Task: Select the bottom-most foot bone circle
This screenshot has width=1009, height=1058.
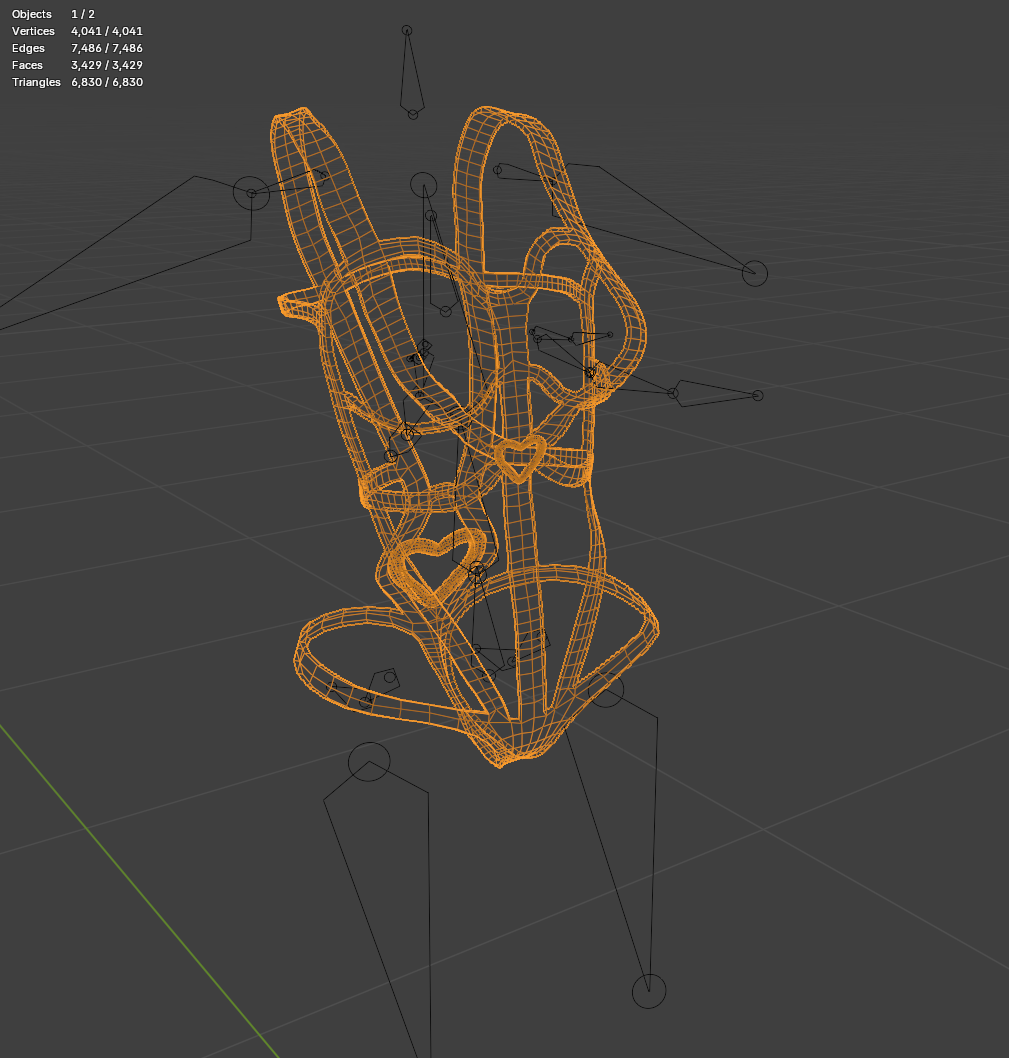Action: tap(649, 991)
